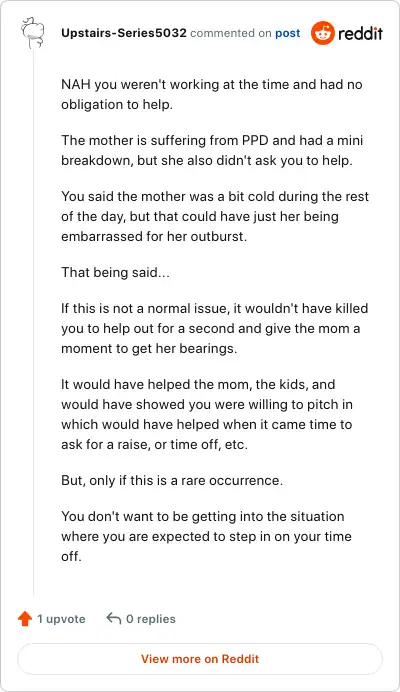Click the orange upvote arrow

click(x=25, y=619)
